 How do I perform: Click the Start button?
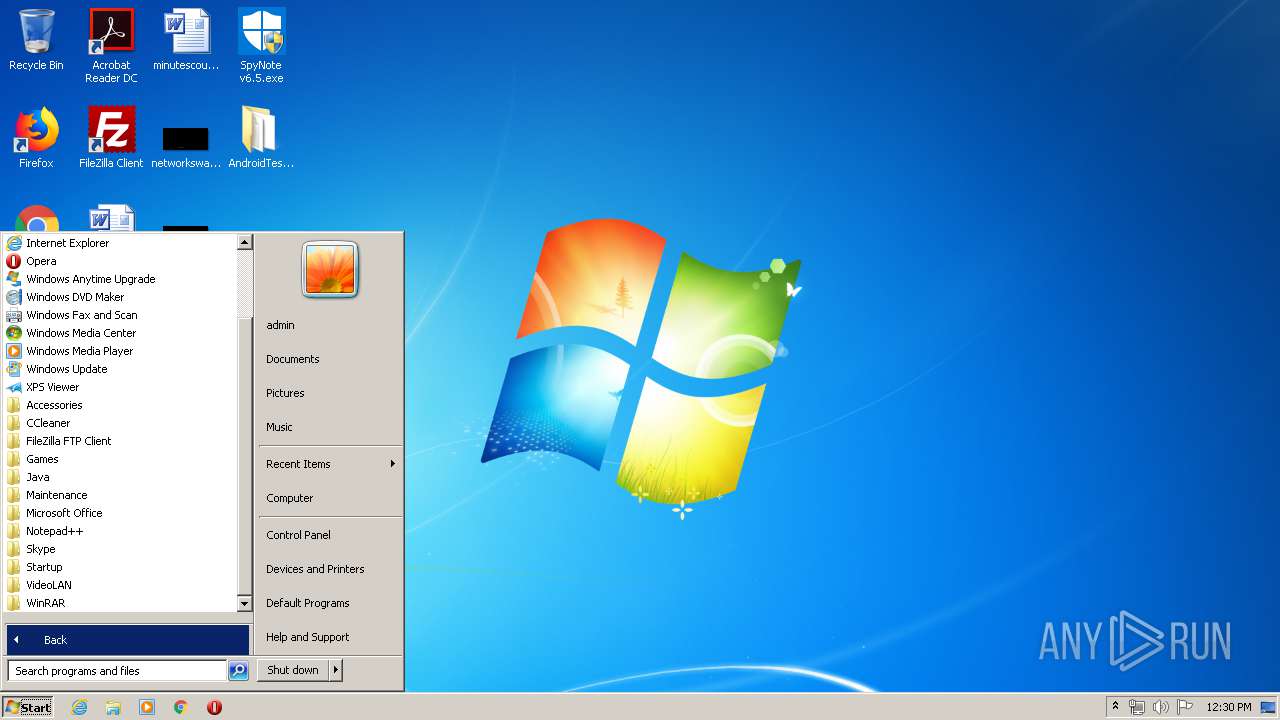pyautogui.click(x=28, y=707)
